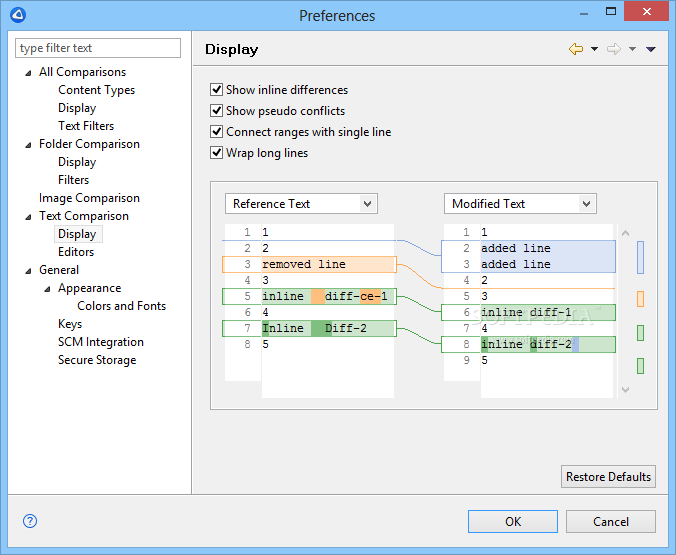This screenshot has width=676, height=555.
Task: Select Display under Text Comparison
Action: 77,234
